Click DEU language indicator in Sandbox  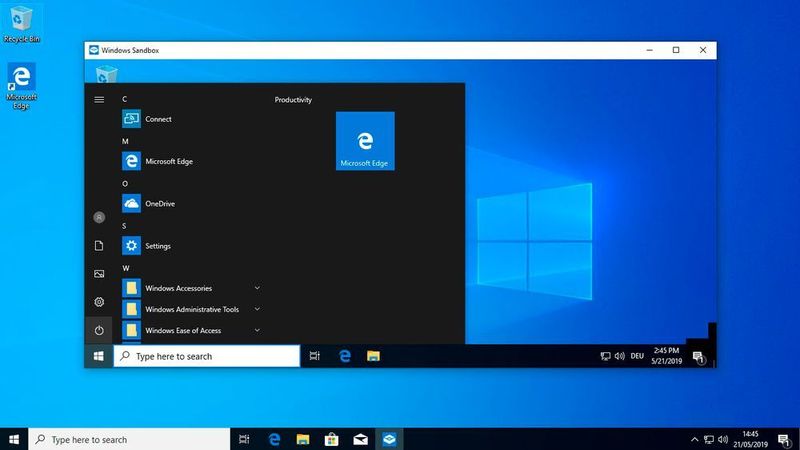pos(637,356)
